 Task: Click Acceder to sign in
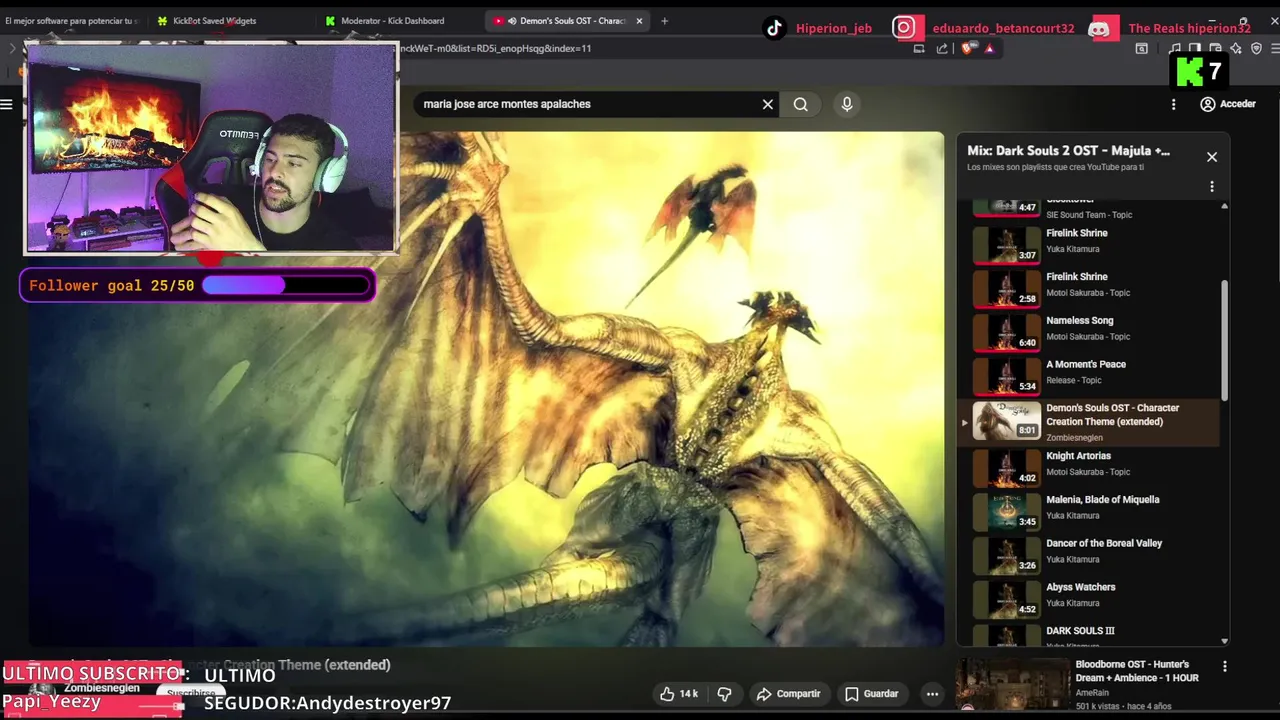coord(1228,104)
